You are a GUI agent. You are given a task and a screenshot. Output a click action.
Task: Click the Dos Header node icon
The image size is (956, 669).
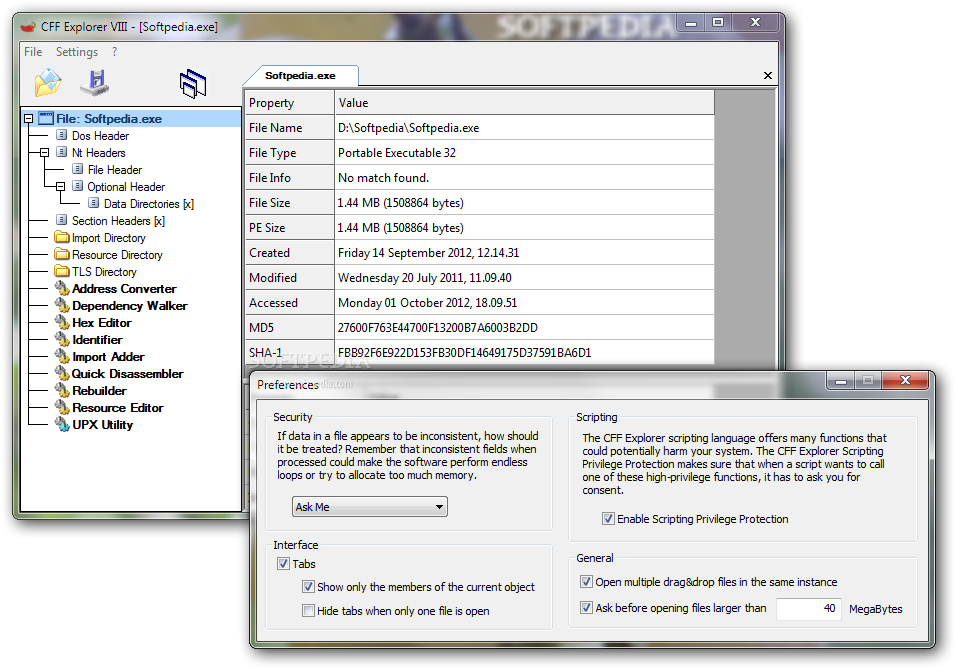[x=62, y=135]
